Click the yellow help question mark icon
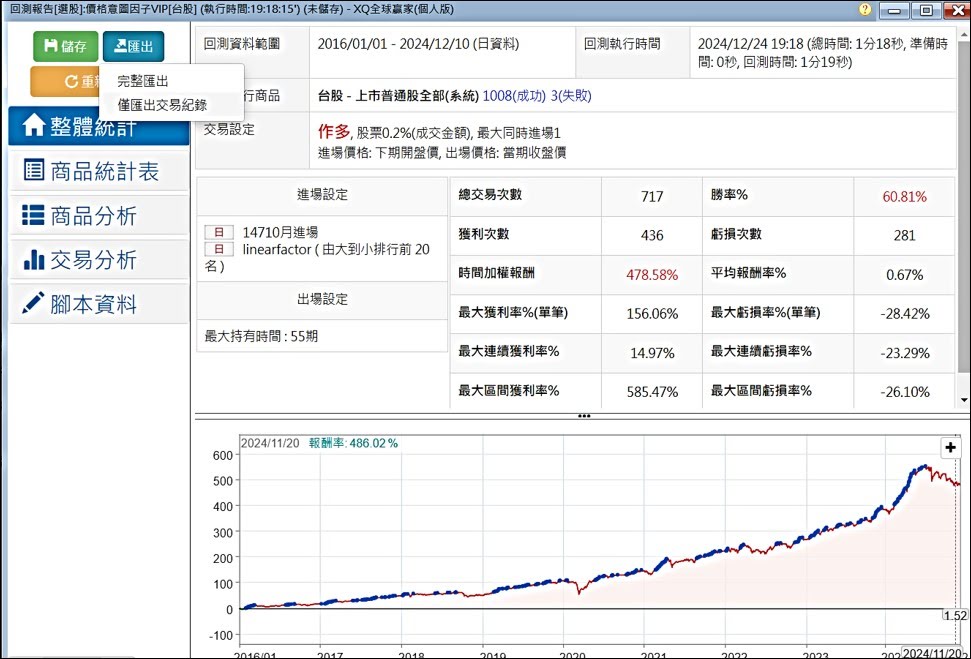This screenshot has height=659, width=971. (865, 9)
